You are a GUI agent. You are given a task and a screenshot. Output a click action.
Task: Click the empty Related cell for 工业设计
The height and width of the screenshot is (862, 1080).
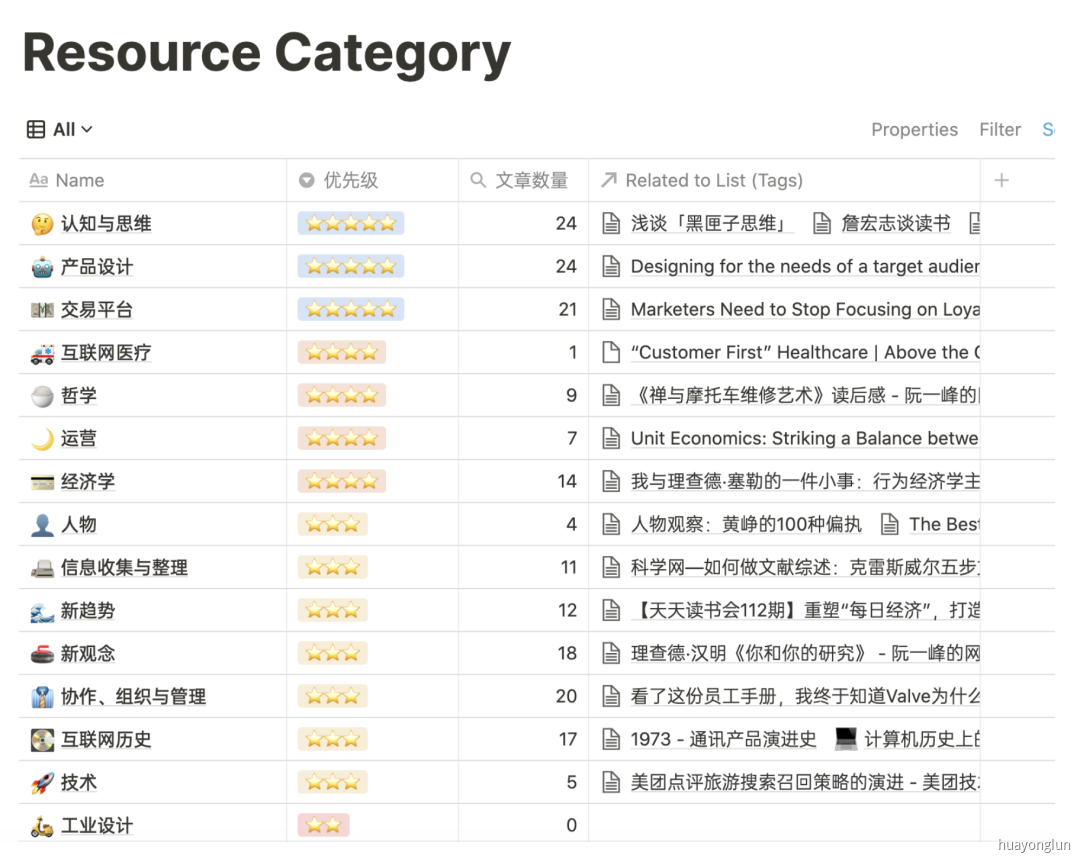pos(785,825)
